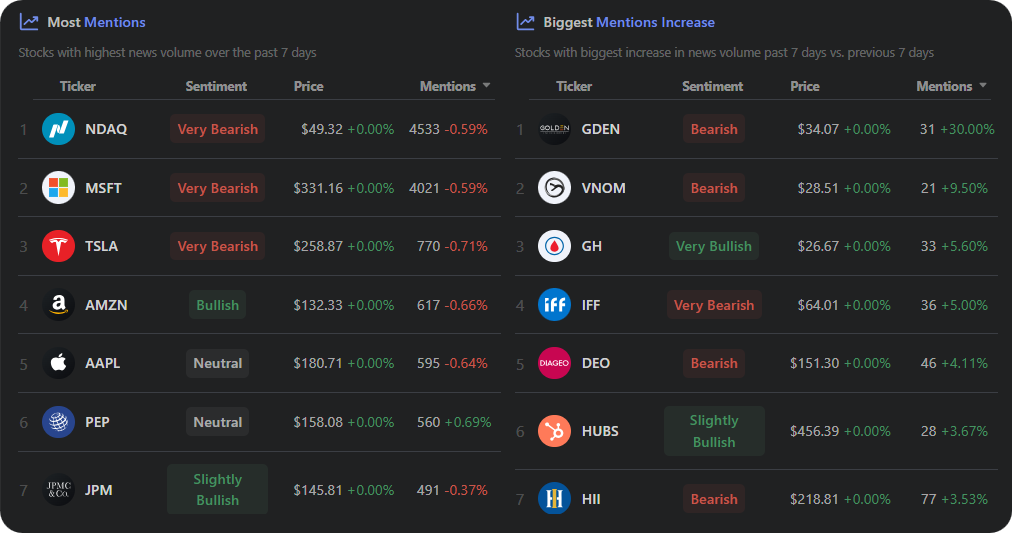
Task: Open the PEP ticker link
Action: 97,422
